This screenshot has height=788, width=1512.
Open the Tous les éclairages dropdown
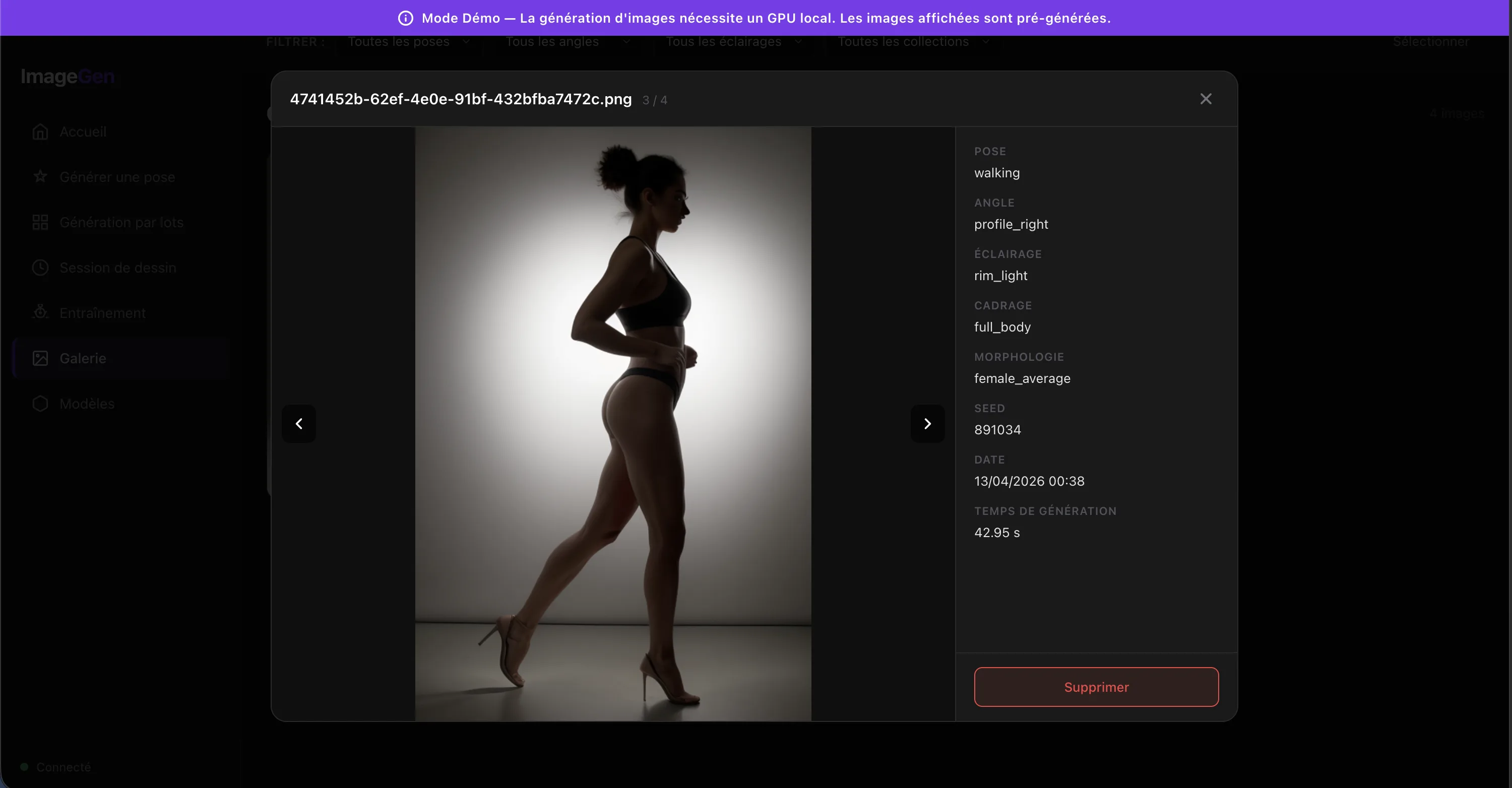pos(734,42)
